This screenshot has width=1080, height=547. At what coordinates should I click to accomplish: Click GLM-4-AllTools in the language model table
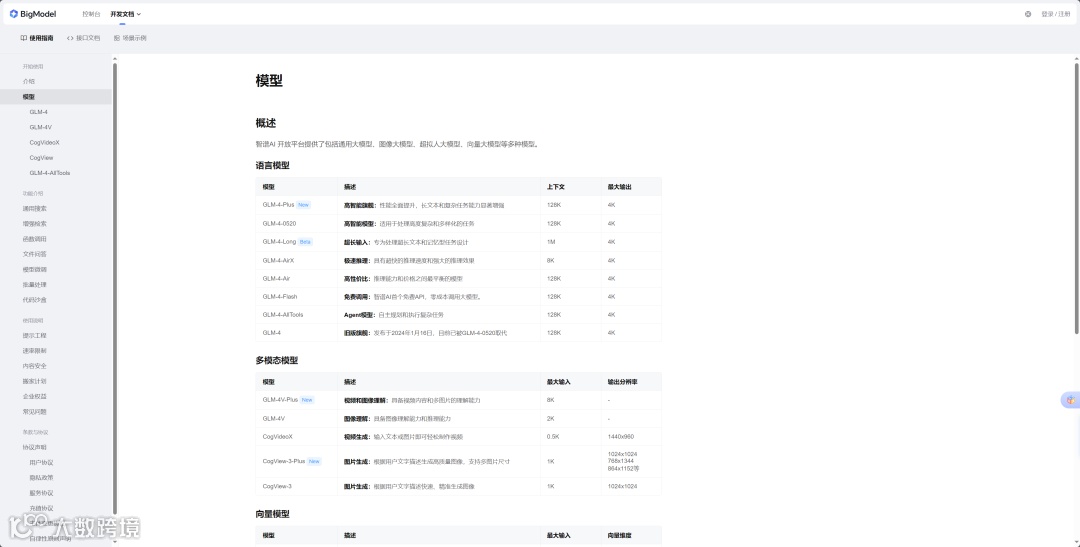pos(282,314)
